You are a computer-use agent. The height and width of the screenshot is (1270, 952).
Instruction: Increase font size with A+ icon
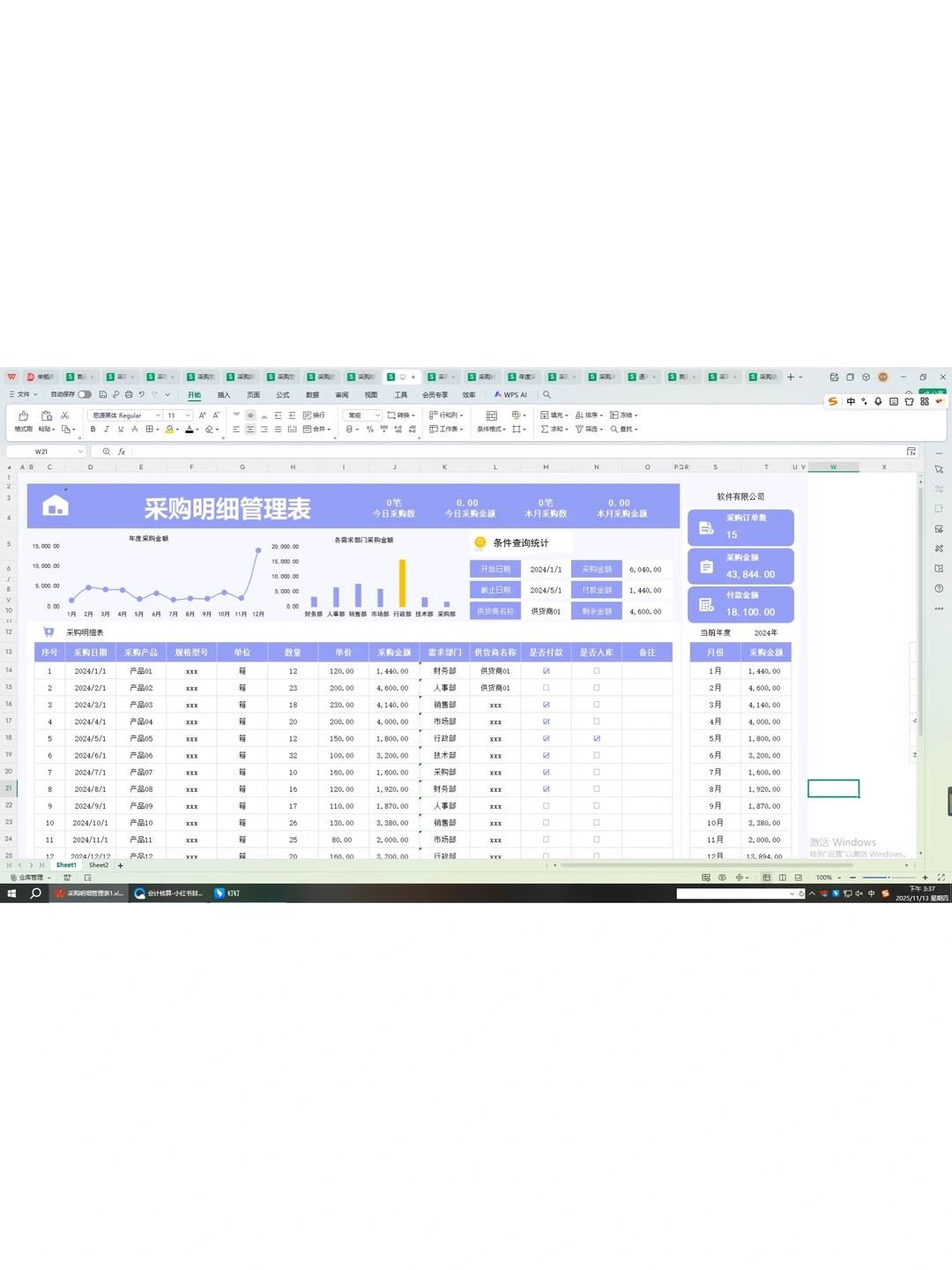coord(202,415)
